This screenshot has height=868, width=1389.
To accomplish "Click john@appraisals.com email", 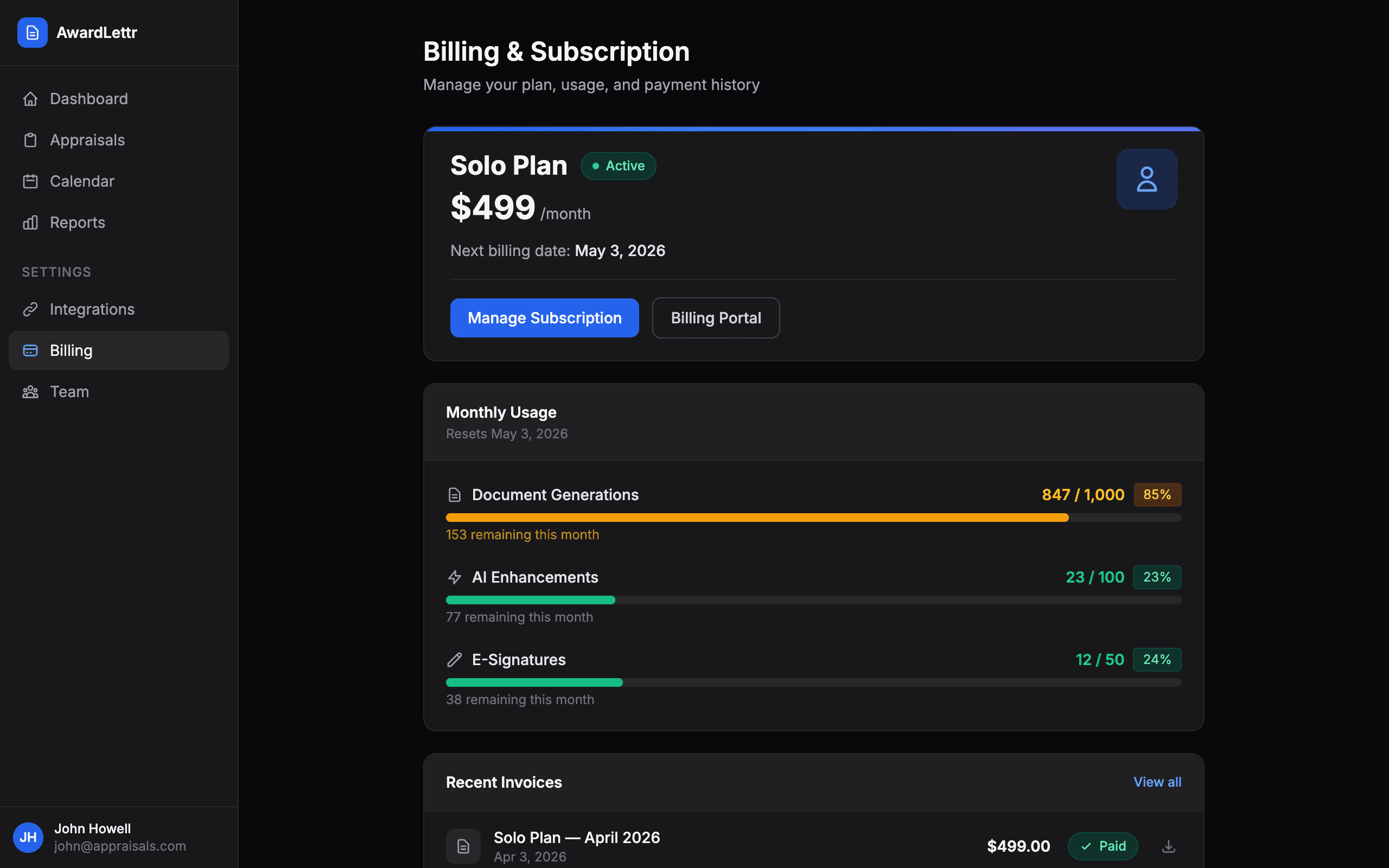I will (x=120, y=846).
